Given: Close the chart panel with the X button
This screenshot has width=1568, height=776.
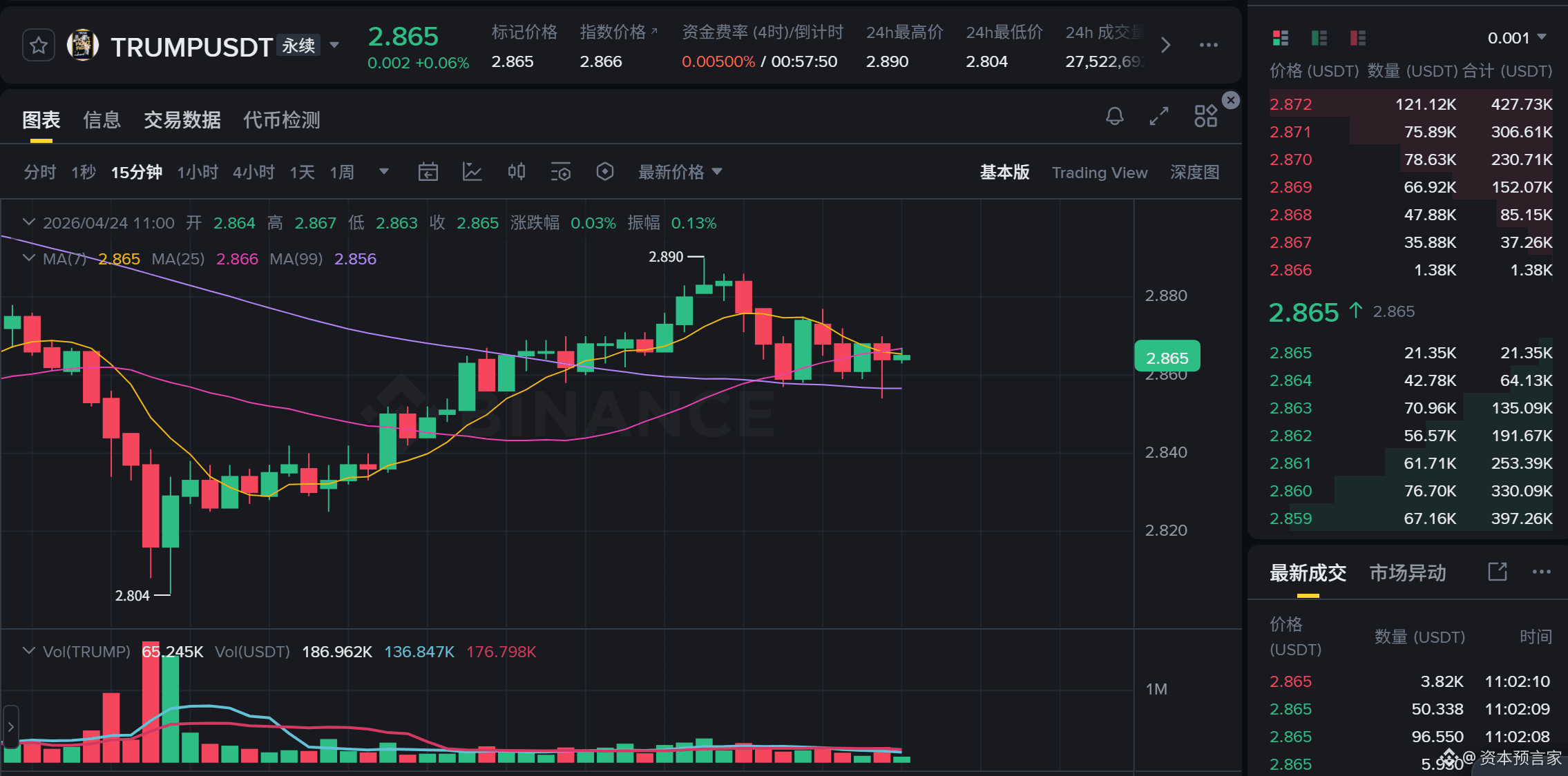Looking at the screenshot, I should pyautogui.click(x=1230, y=100).
